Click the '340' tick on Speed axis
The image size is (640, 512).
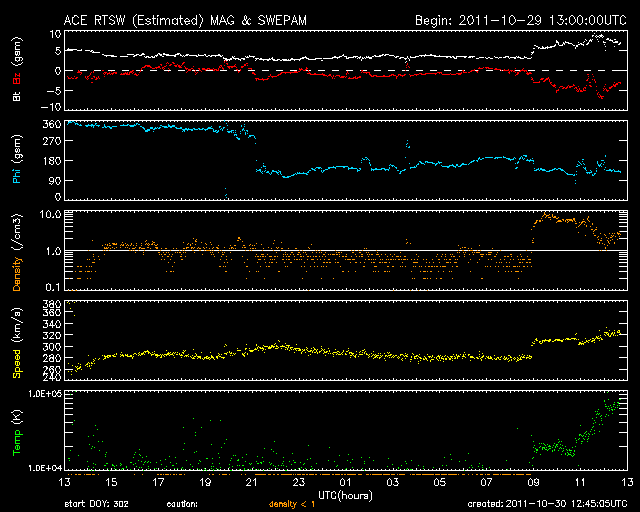click(52, 324)
